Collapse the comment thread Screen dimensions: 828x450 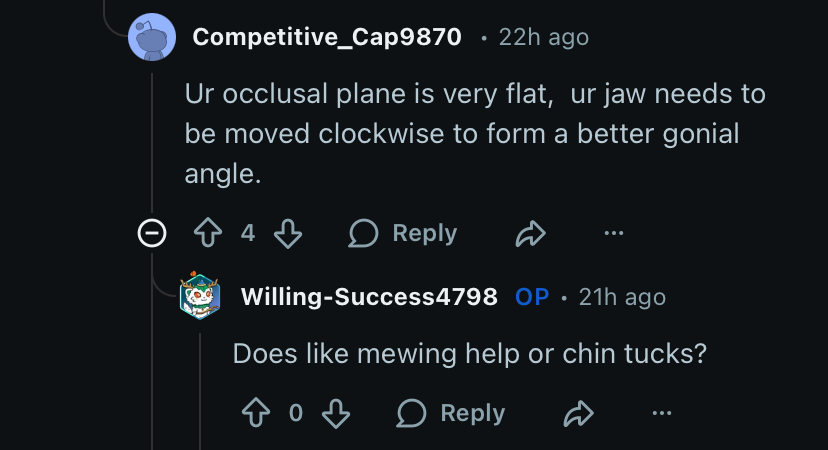coord(152,234)
